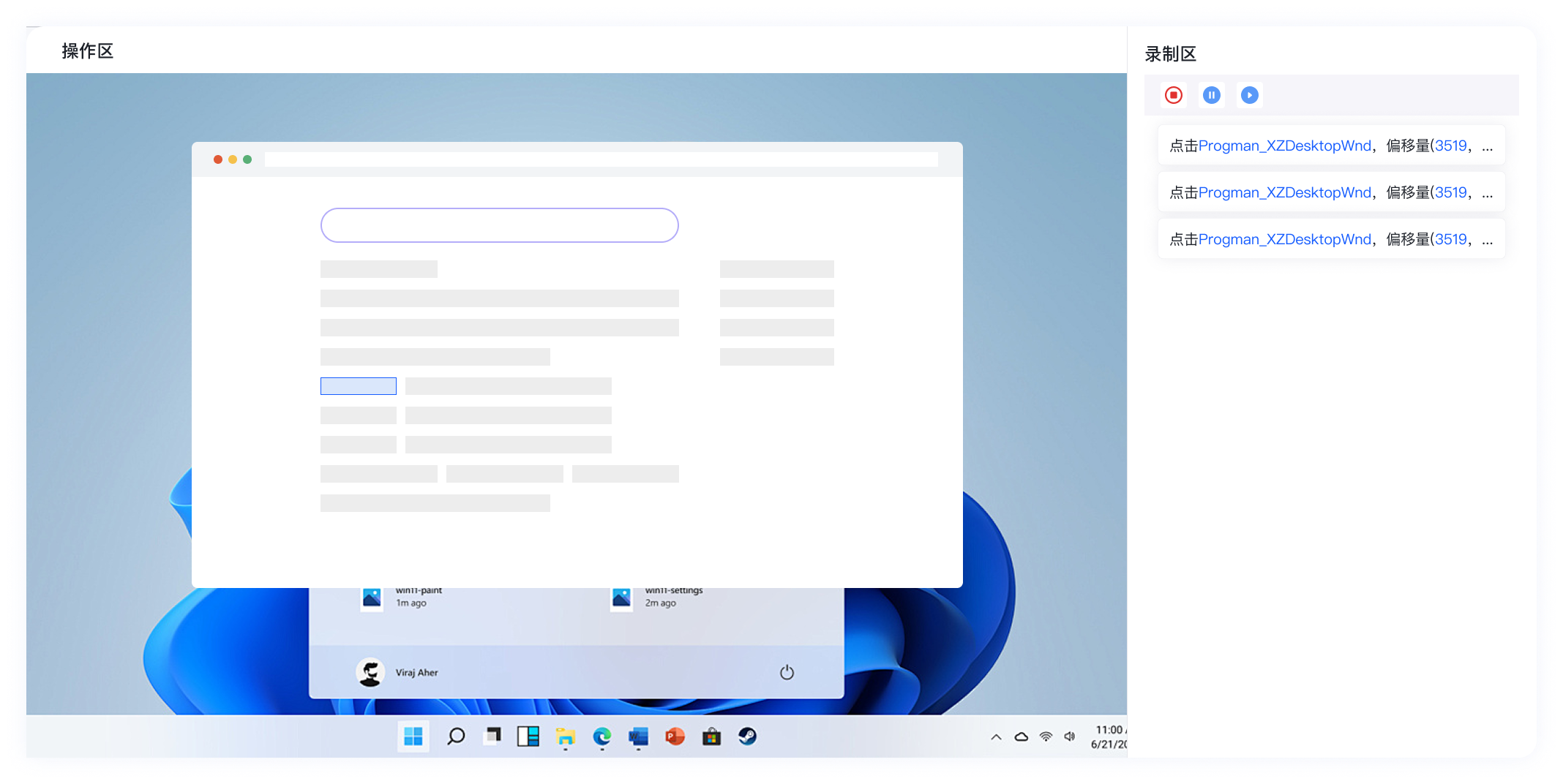Select the second recorded click step
This screenshot has width=1563, height=784.
[x=1330, y=192]
